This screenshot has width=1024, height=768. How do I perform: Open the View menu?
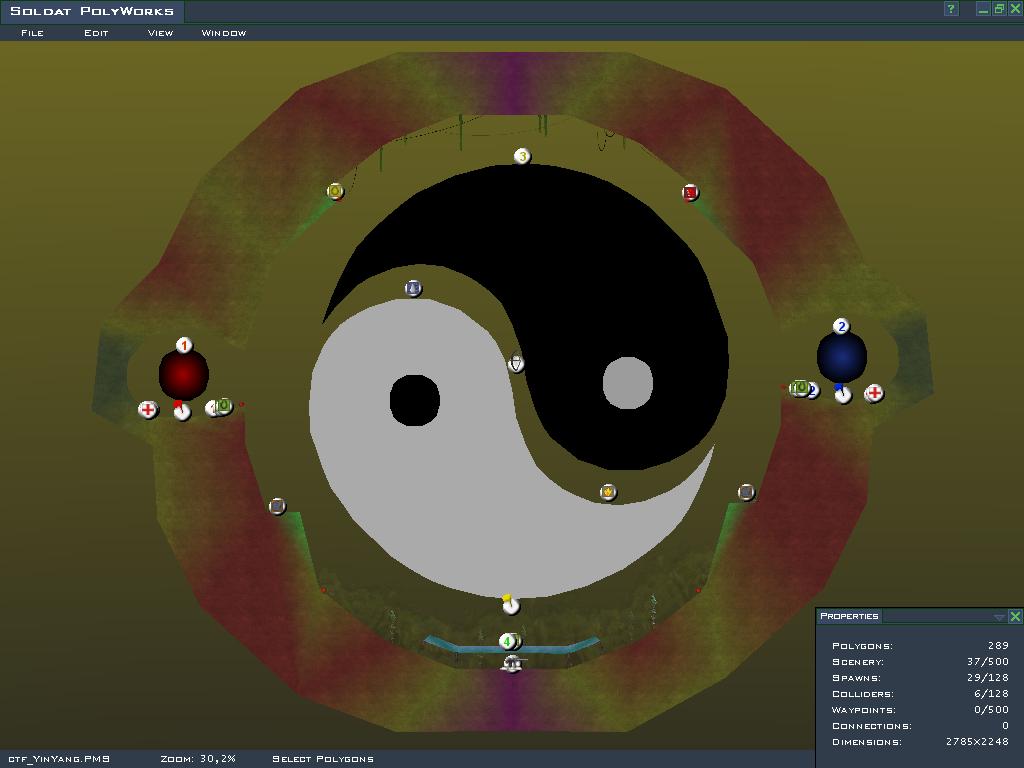pos(160,33)
